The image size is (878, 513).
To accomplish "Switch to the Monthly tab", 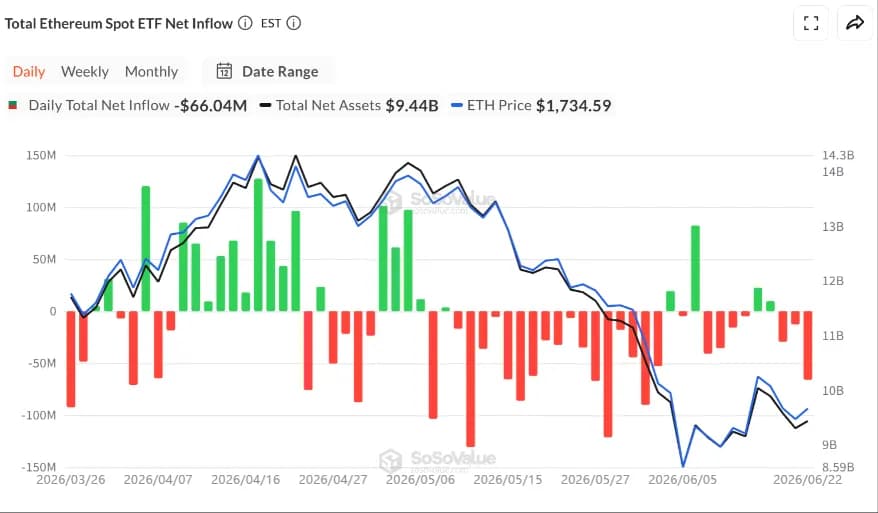I will (151, 72).
